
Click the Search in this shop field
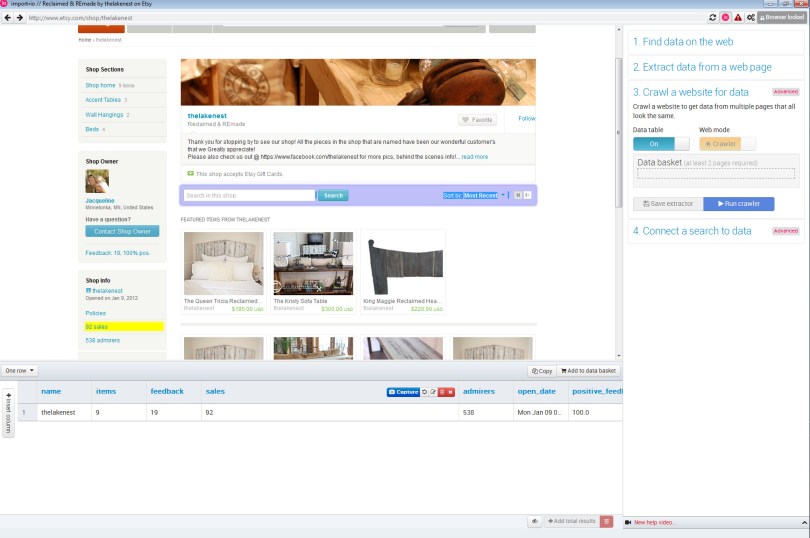249,195
